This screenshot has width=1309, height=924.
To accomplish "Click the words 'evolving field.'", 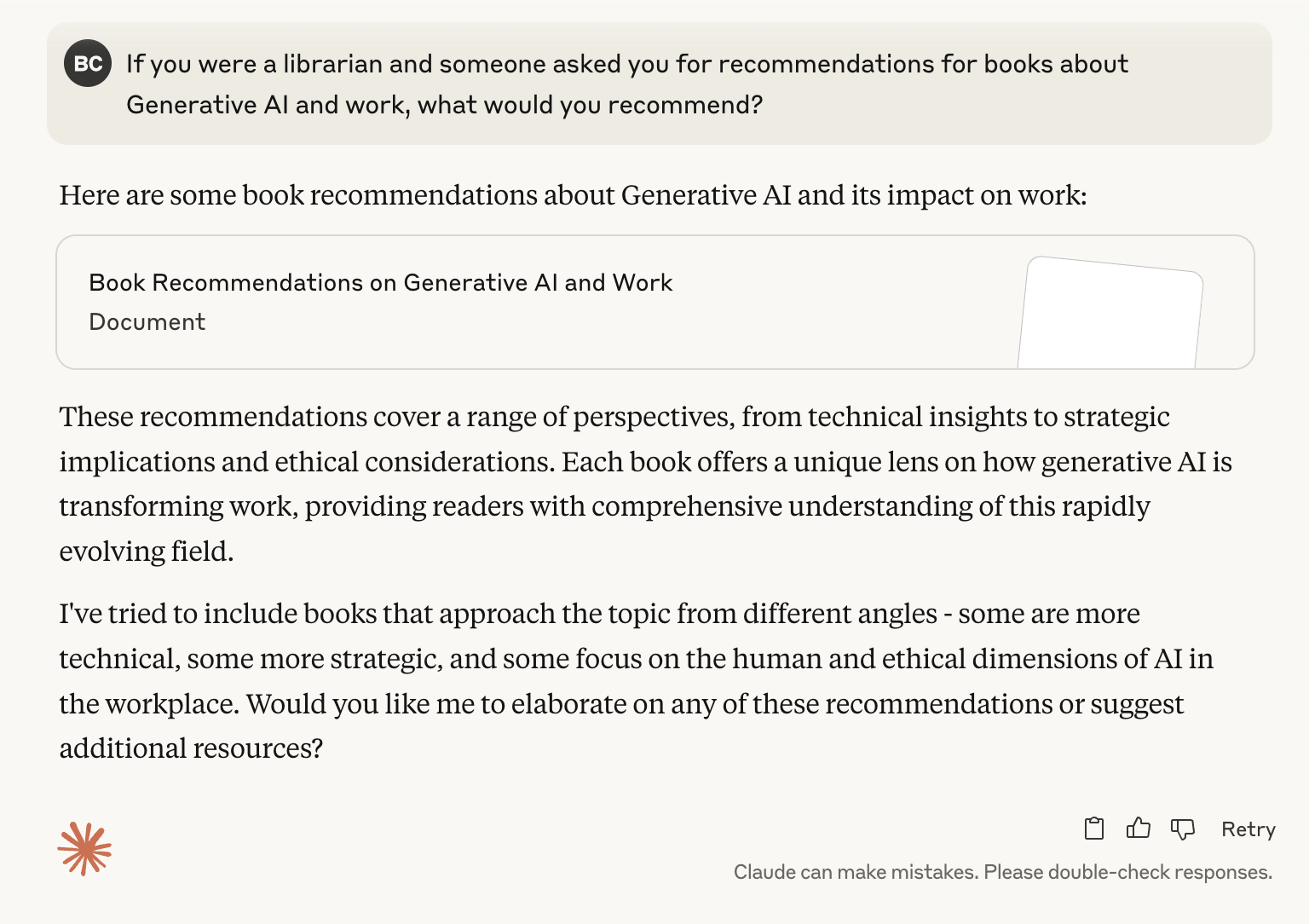I will pyautogui.click(x=146, y=552).
